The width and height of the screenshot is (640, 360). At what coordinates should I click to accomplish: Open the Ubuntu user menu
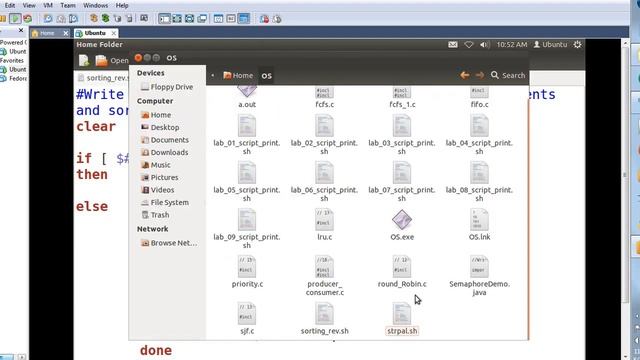click(x=550, y=44)
